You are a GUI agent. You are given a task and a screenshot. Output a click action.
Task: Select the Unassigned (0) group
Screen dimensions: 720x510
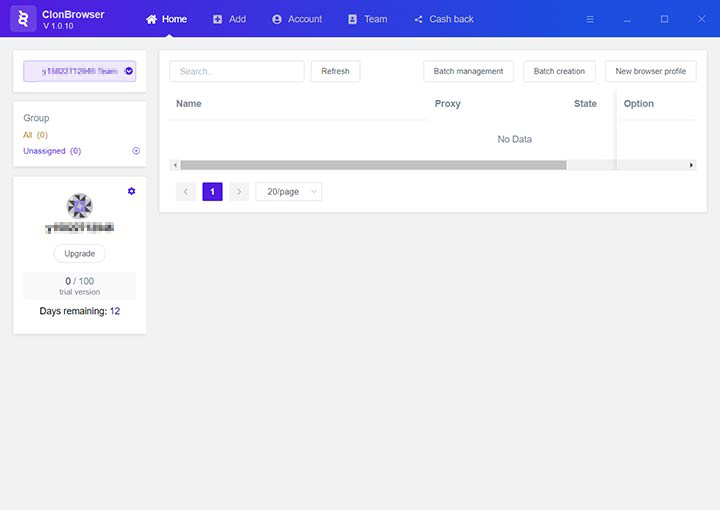click(52, 151)
